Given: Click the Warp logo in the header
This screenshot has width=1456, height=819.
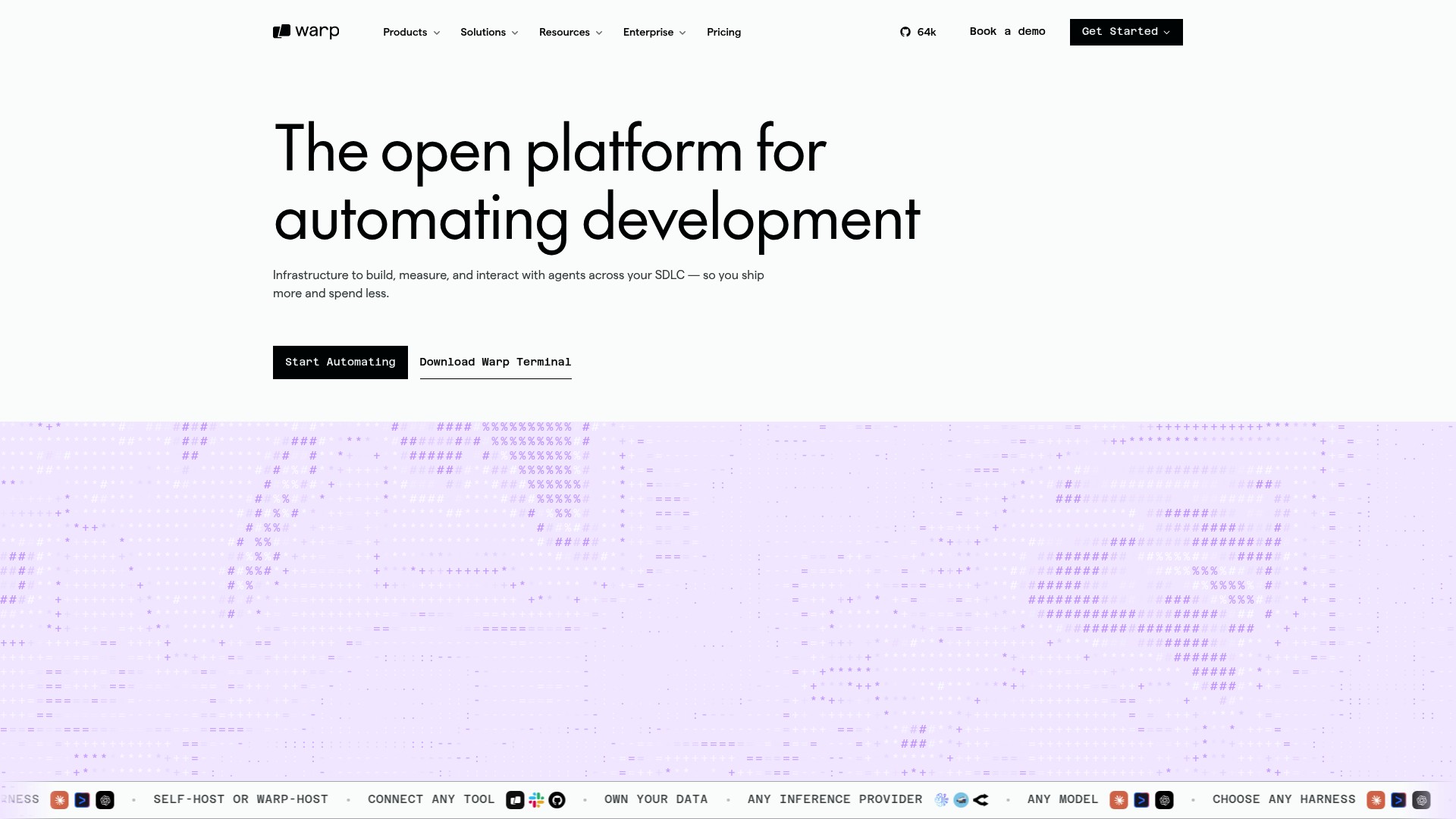Looking at the screenshot, I should pyautogui.click(x=306, y=32).
